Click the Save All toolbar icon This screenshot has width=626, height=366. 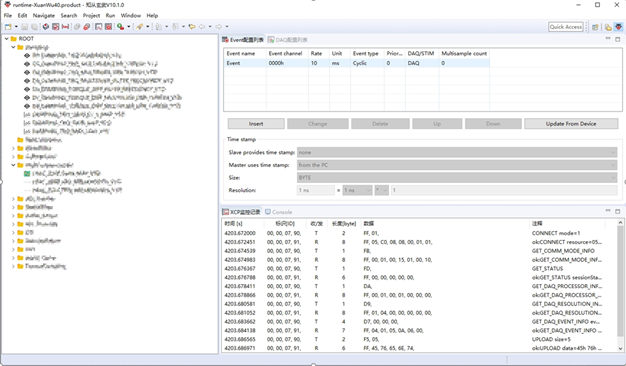(34, 27)
